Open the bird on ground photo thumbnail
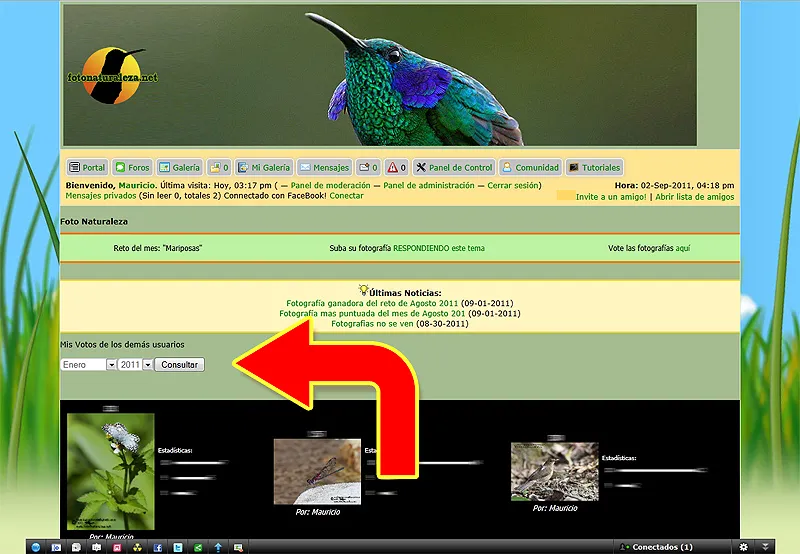Image resolution: width=800 pixels, height=554 pixels. [x=555, y=471]
